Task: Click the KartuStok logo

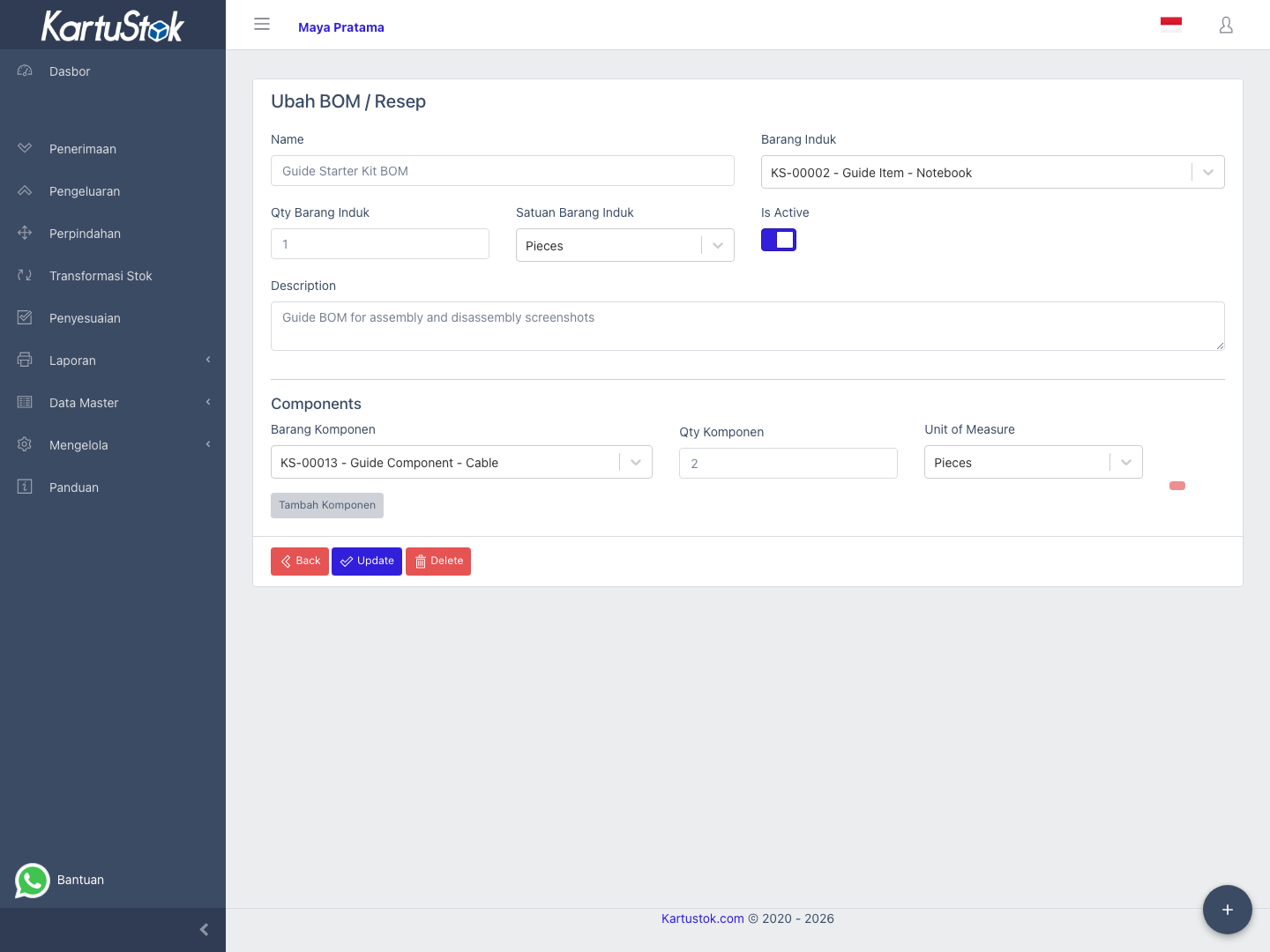Action: pyautogui.click(x=113, y=26)
